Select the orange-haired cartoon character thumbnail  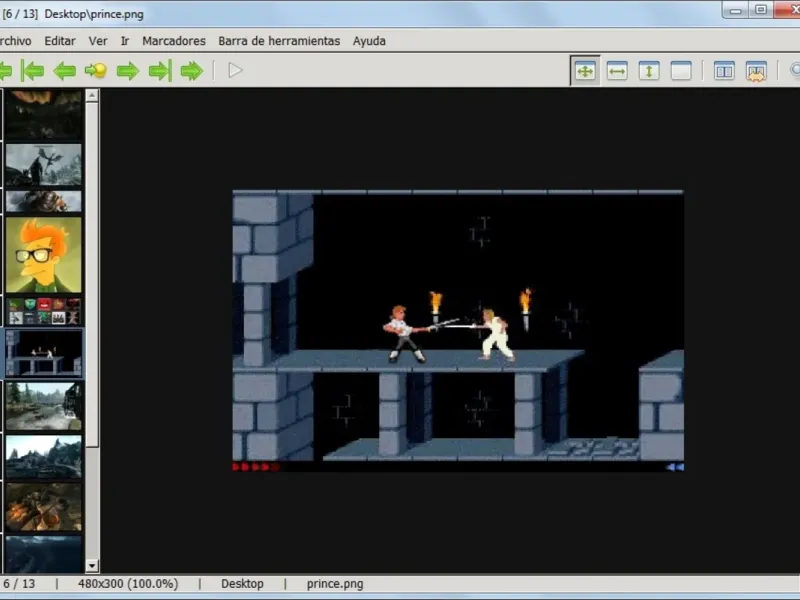pyautogui.click(x=43, y=255)
